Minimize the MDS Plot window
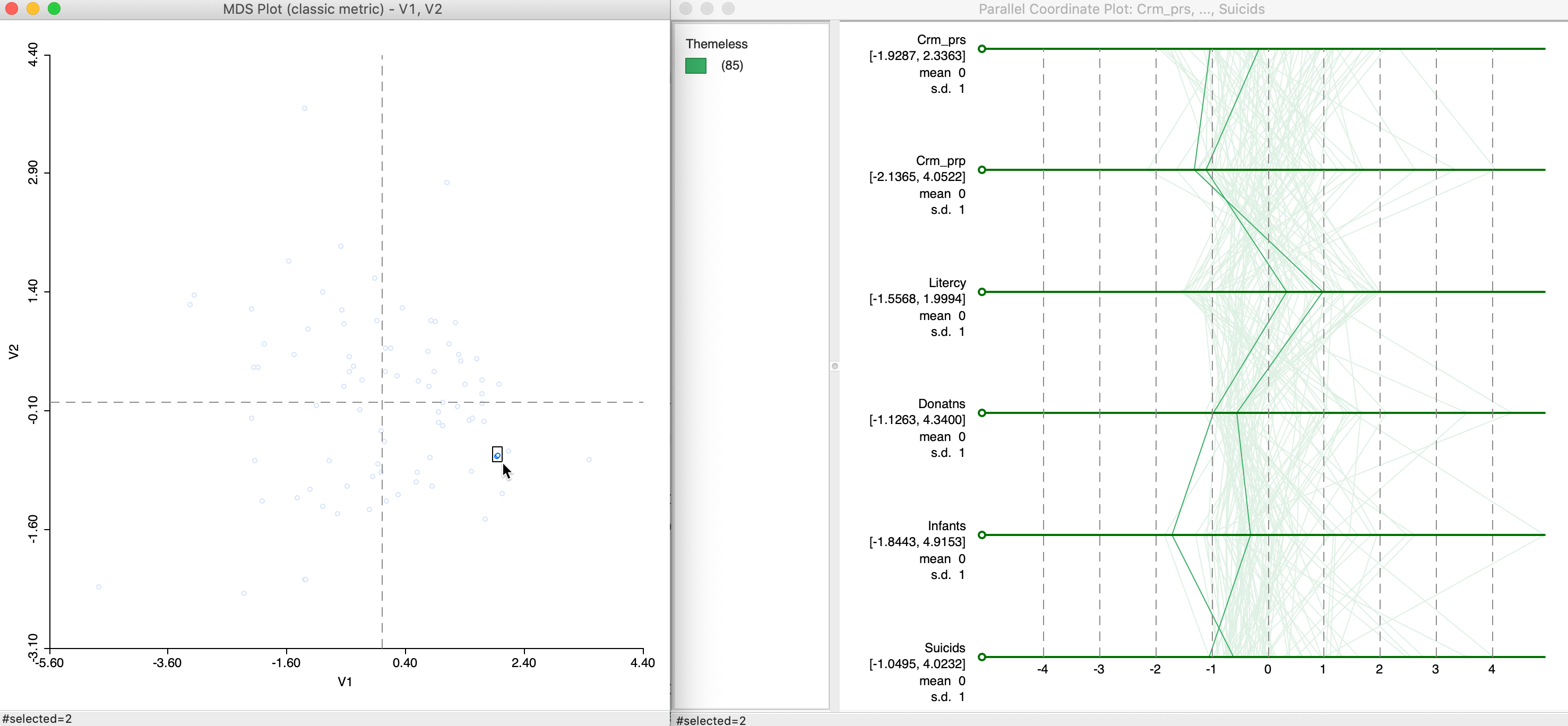The width and height of the screenshot is (1568, 726). click(x=33, y=8)
